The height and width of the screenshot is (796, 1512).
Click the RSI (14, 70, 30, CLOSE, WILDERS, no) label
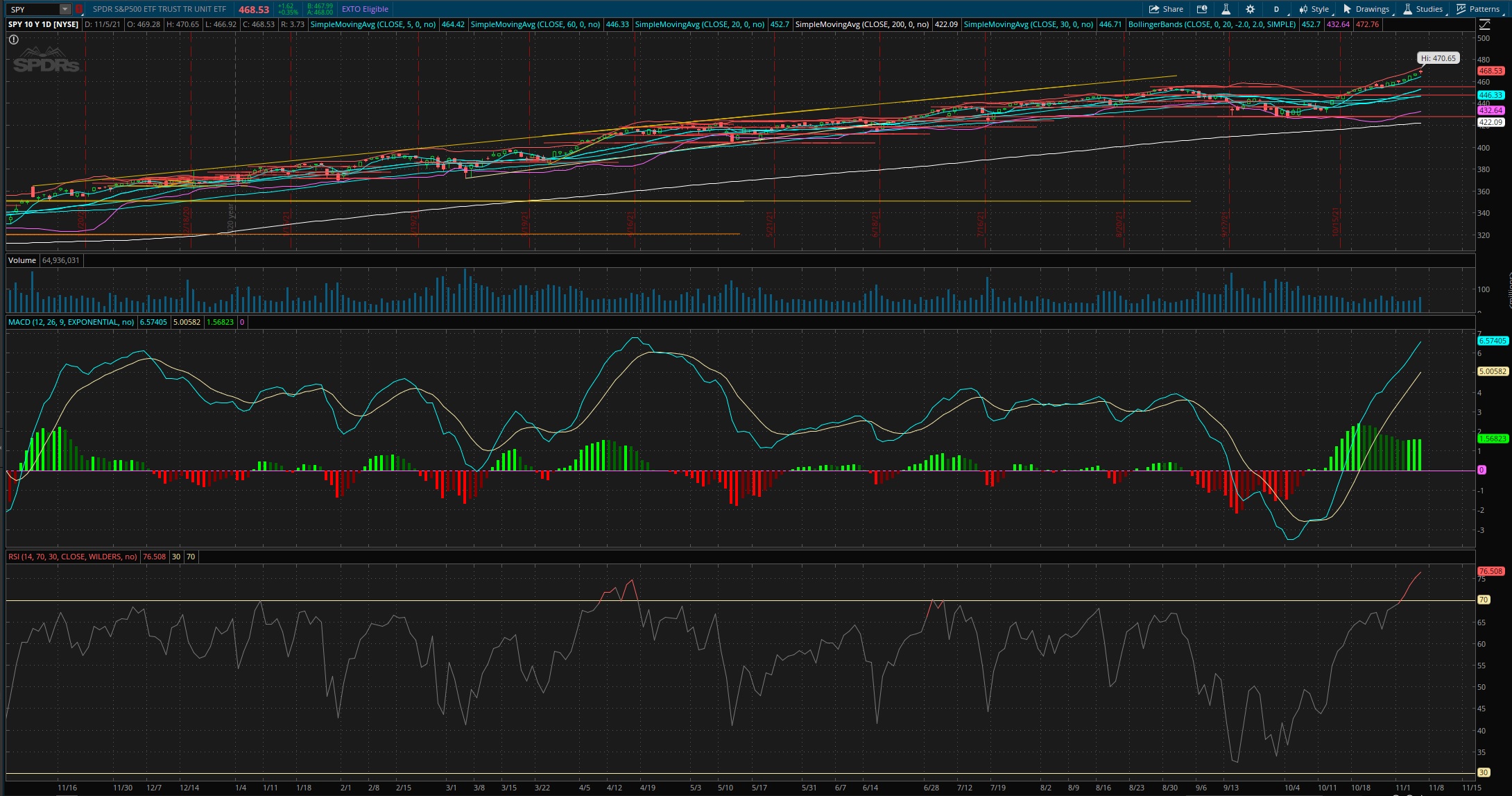(x=73, y=557)
